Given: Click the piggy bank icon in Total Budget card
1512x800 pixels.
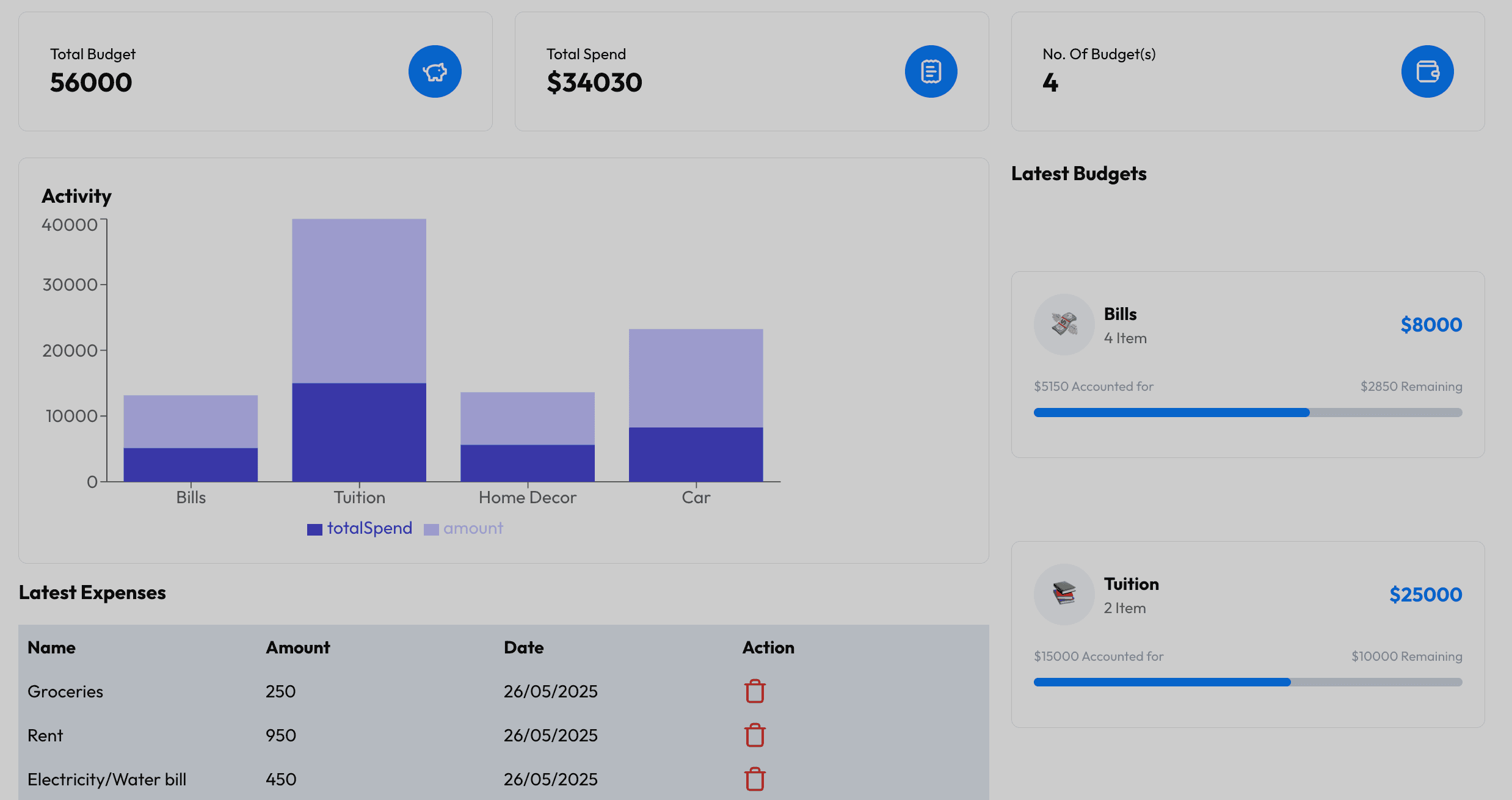Looking at the screenshot, I should point(435,71).
